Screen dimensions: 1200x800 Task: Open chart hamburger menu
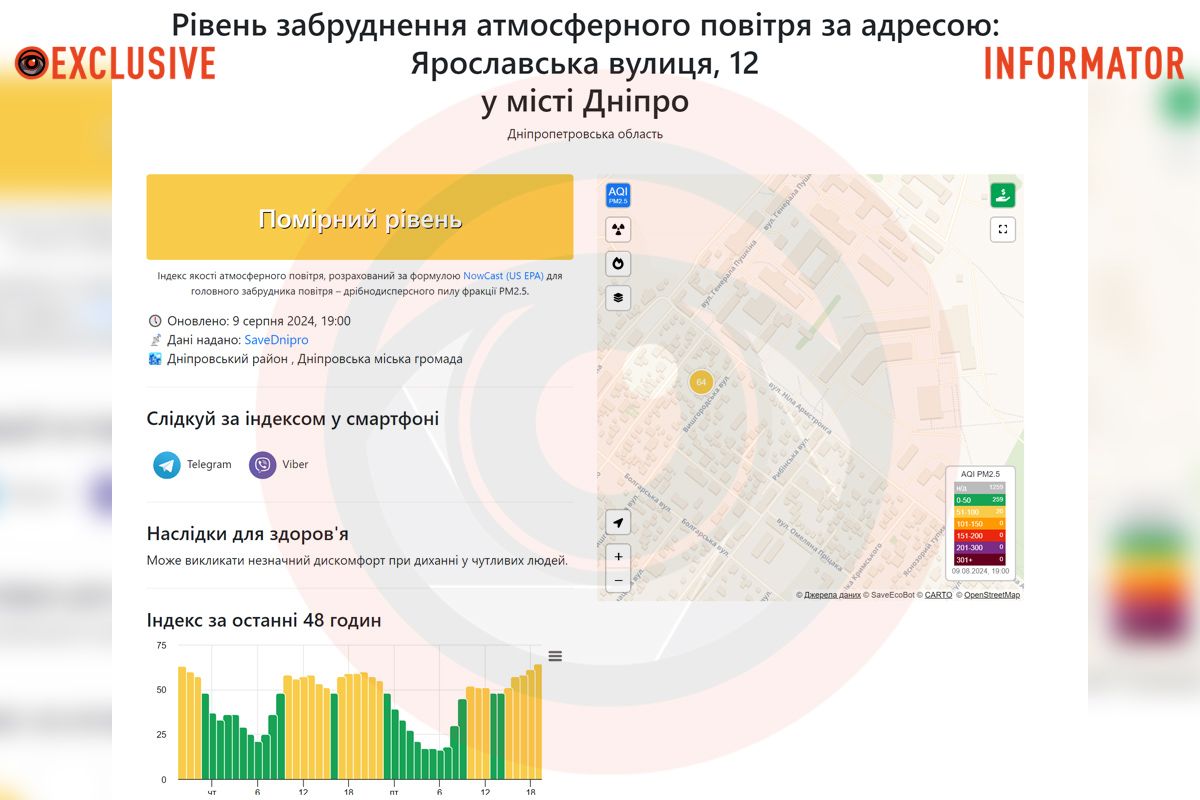(555, 656)
